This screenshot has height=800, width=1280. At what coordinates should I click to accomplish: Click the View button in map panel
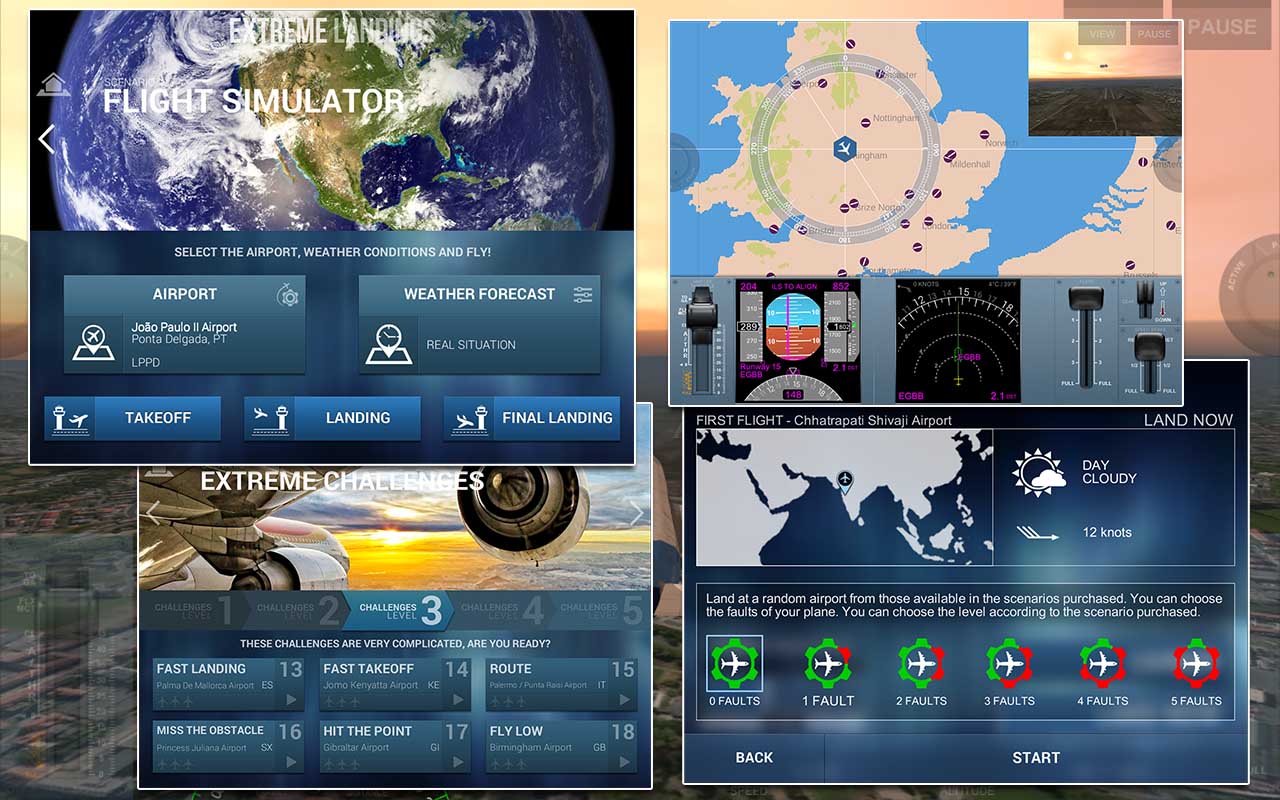1102,33
